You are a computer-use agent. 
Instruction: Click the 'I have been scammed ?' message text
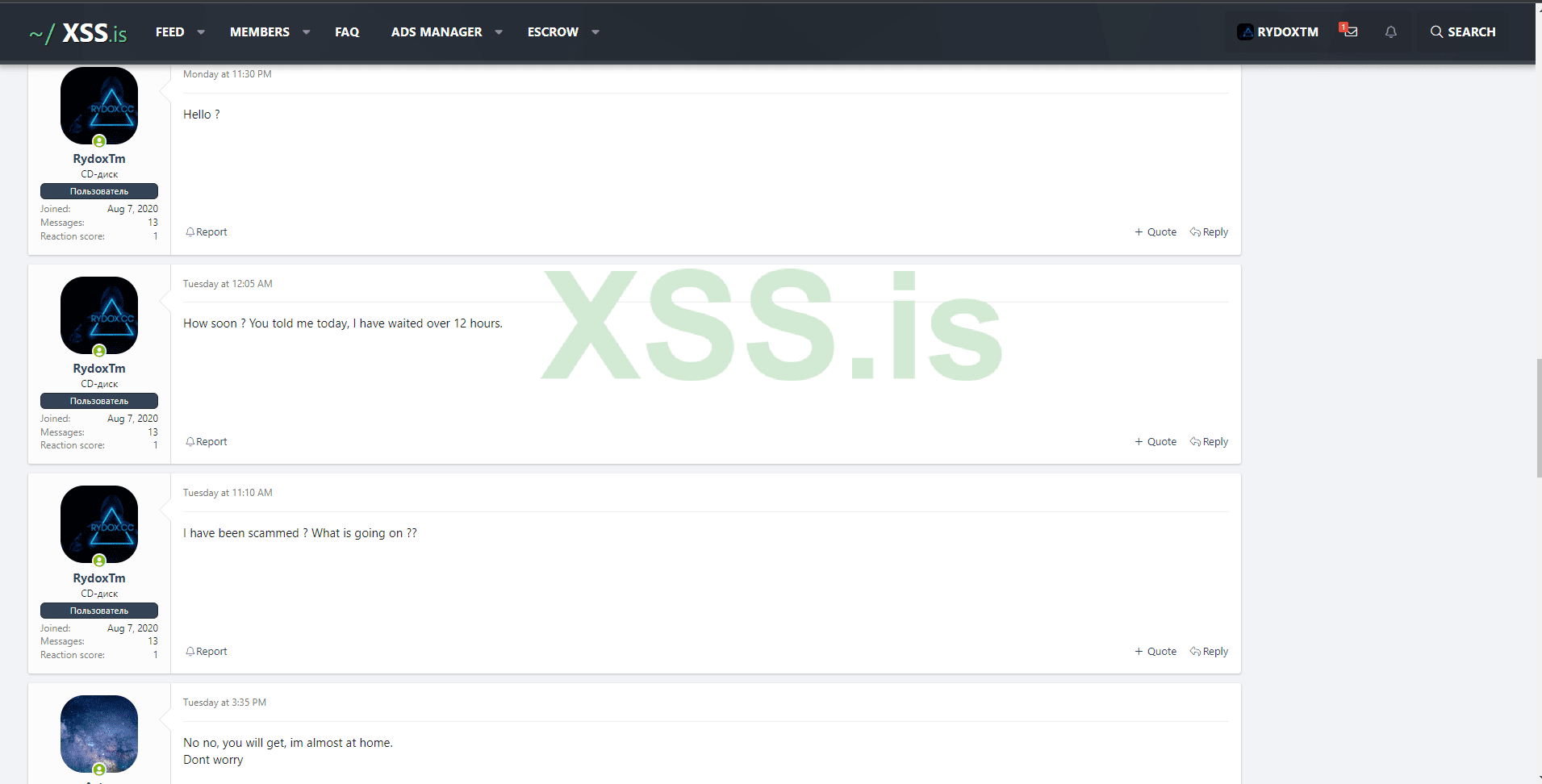tap(300, 533)
